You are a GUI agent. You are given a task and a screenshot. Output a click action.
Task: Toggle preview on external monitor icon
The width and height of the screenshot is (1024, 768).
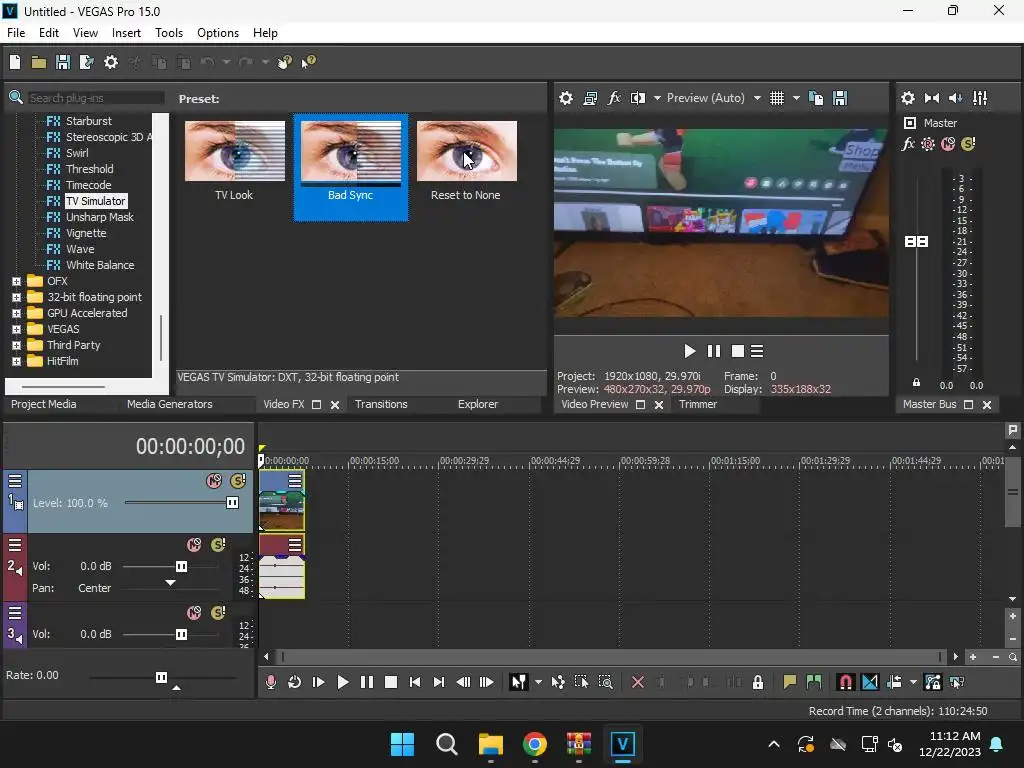pyautogui.click(x=590, y=98)
